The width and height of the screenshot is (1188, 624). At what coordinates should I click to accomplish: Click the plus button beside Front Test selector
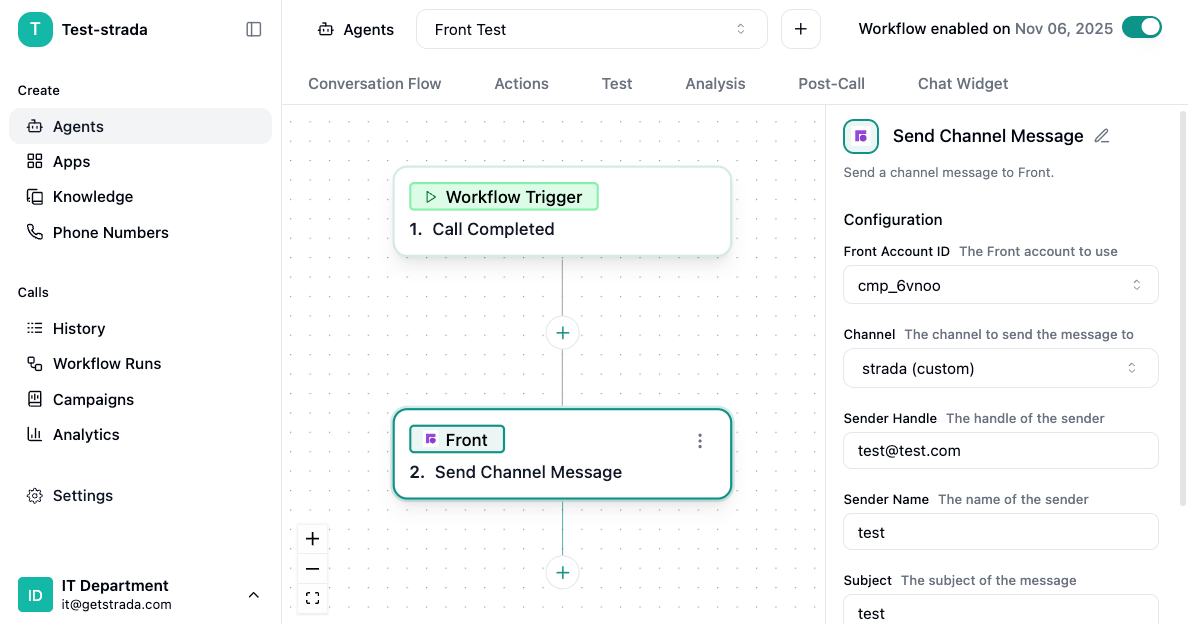click(801, 30)
